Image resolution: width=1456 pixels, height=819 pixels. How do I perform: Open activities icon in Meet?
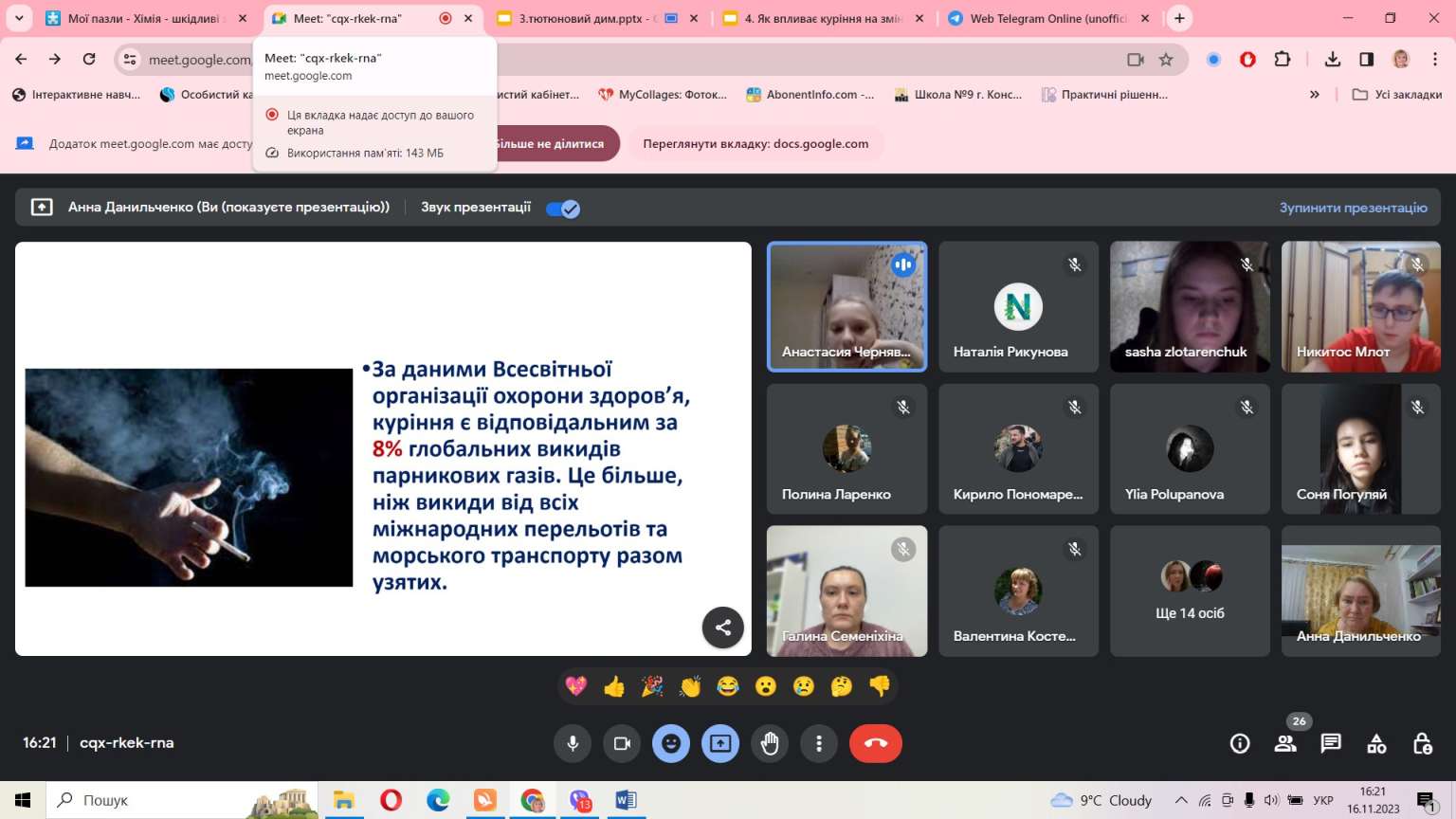1376,744
